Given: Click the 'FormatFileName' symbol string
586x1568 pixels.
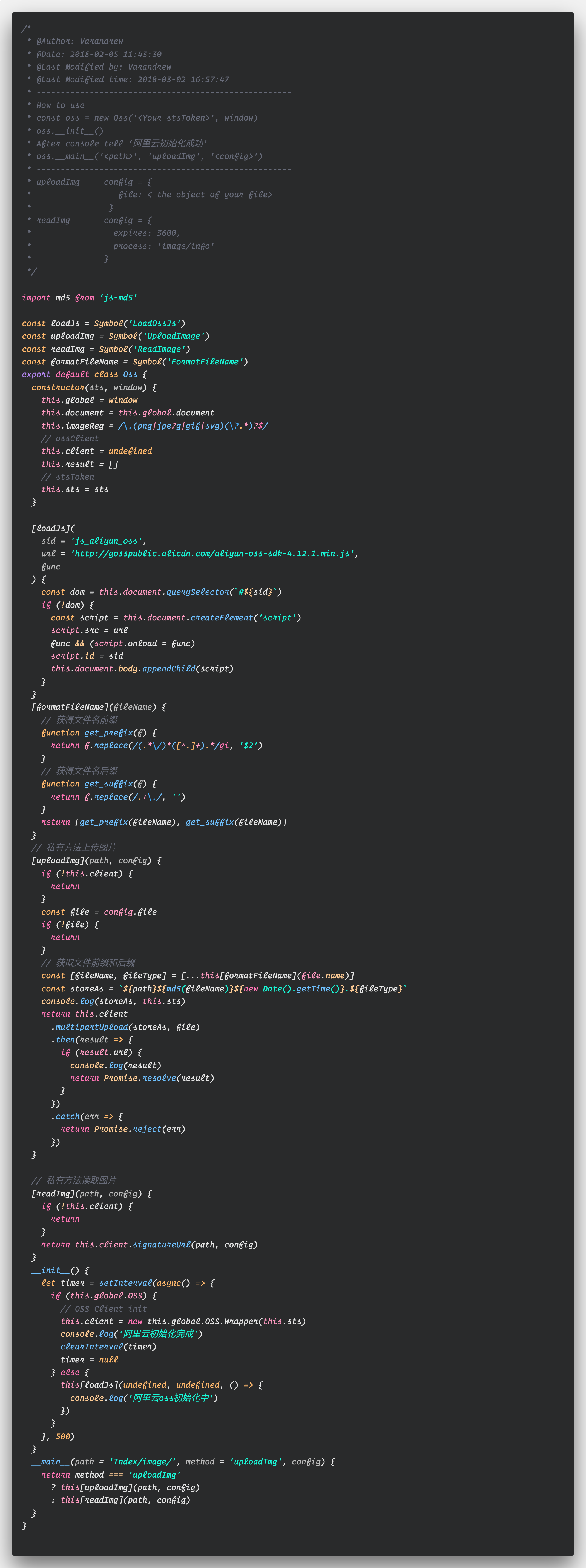Looking at the screenshot, I should (x=205, y=361).
